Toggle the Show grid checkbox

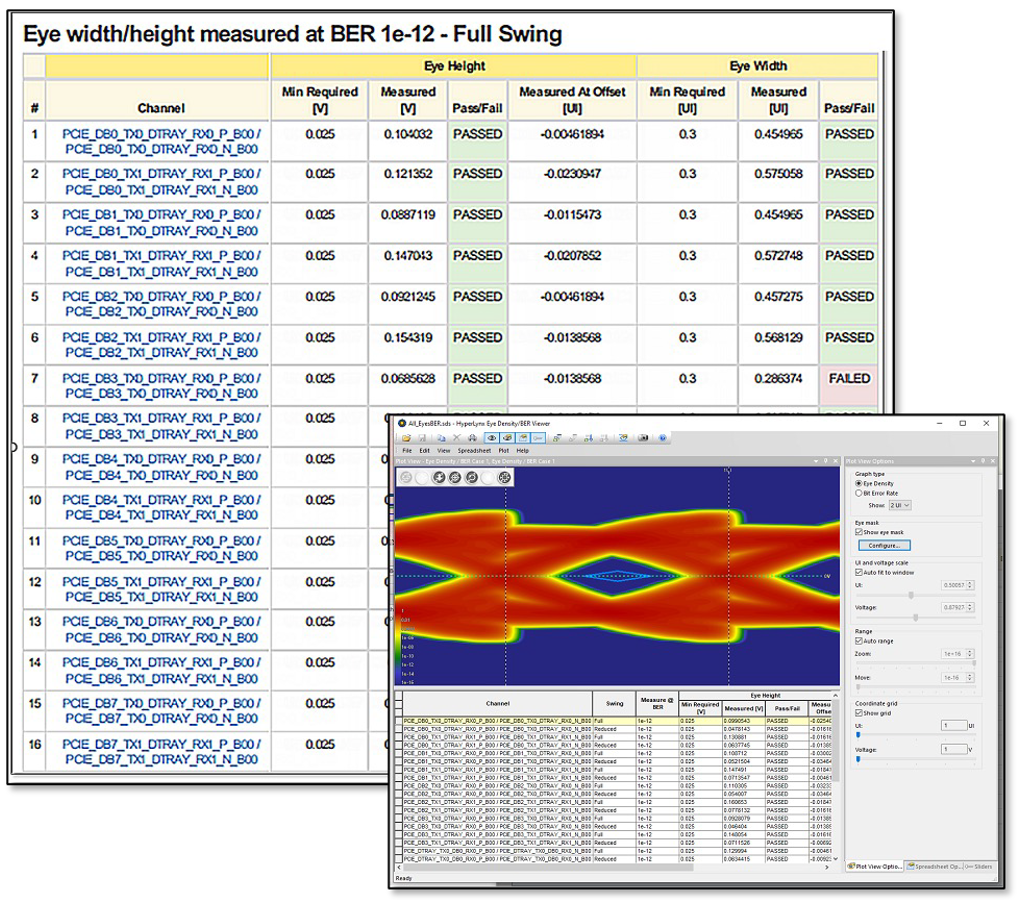click(858, 713)
